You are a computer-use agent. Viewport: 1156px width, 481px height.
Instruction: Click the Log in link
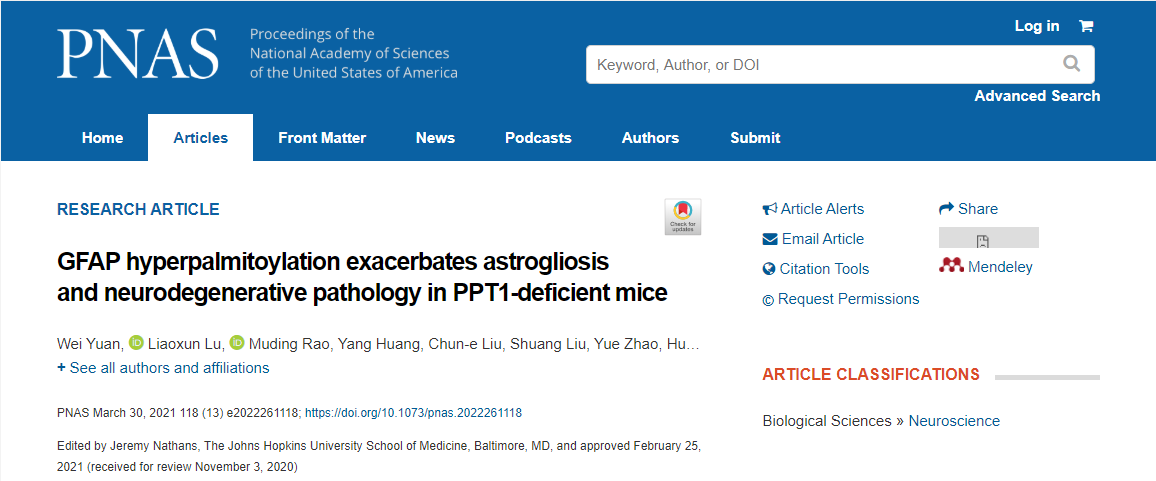coord(1036,26)
